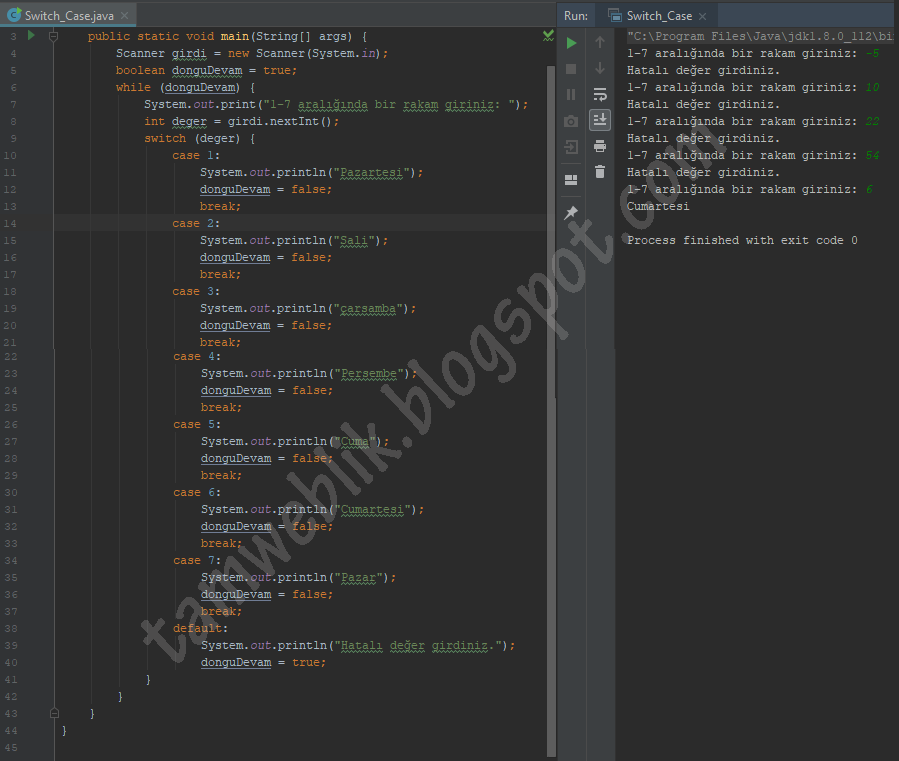Click the editor vertical scrollbar

tap(551, 411)
